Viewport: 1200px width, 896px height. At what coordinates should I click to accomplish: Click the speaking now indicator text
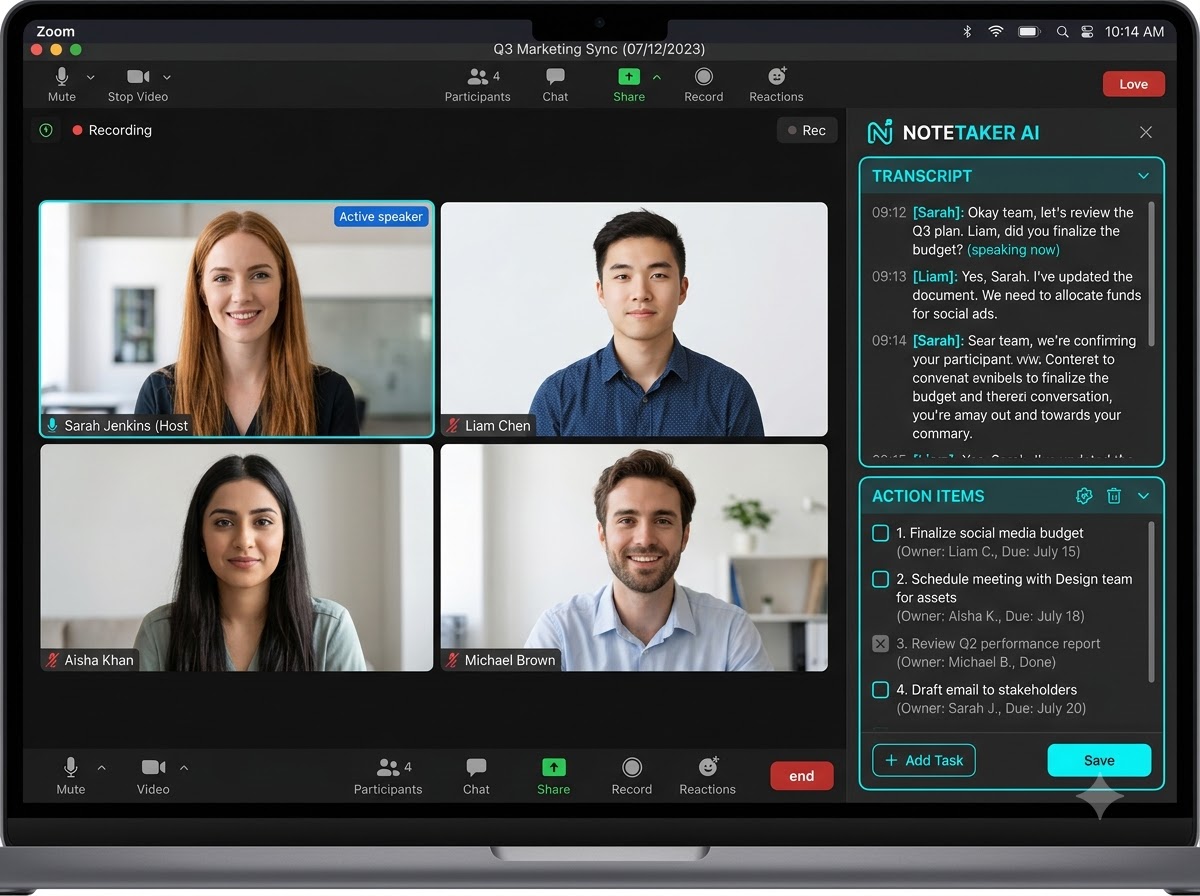[1013, 250]
